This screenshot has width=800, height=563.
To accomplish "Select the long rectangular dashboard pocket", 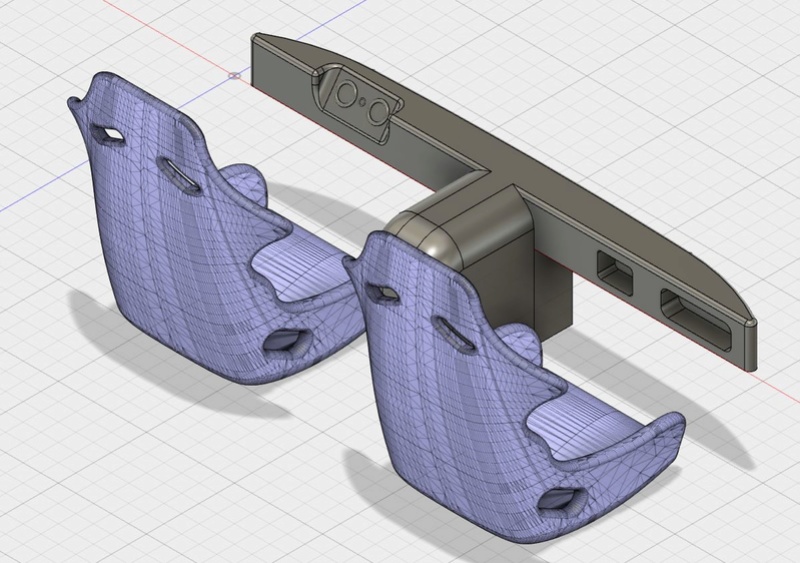I will 696,320.
